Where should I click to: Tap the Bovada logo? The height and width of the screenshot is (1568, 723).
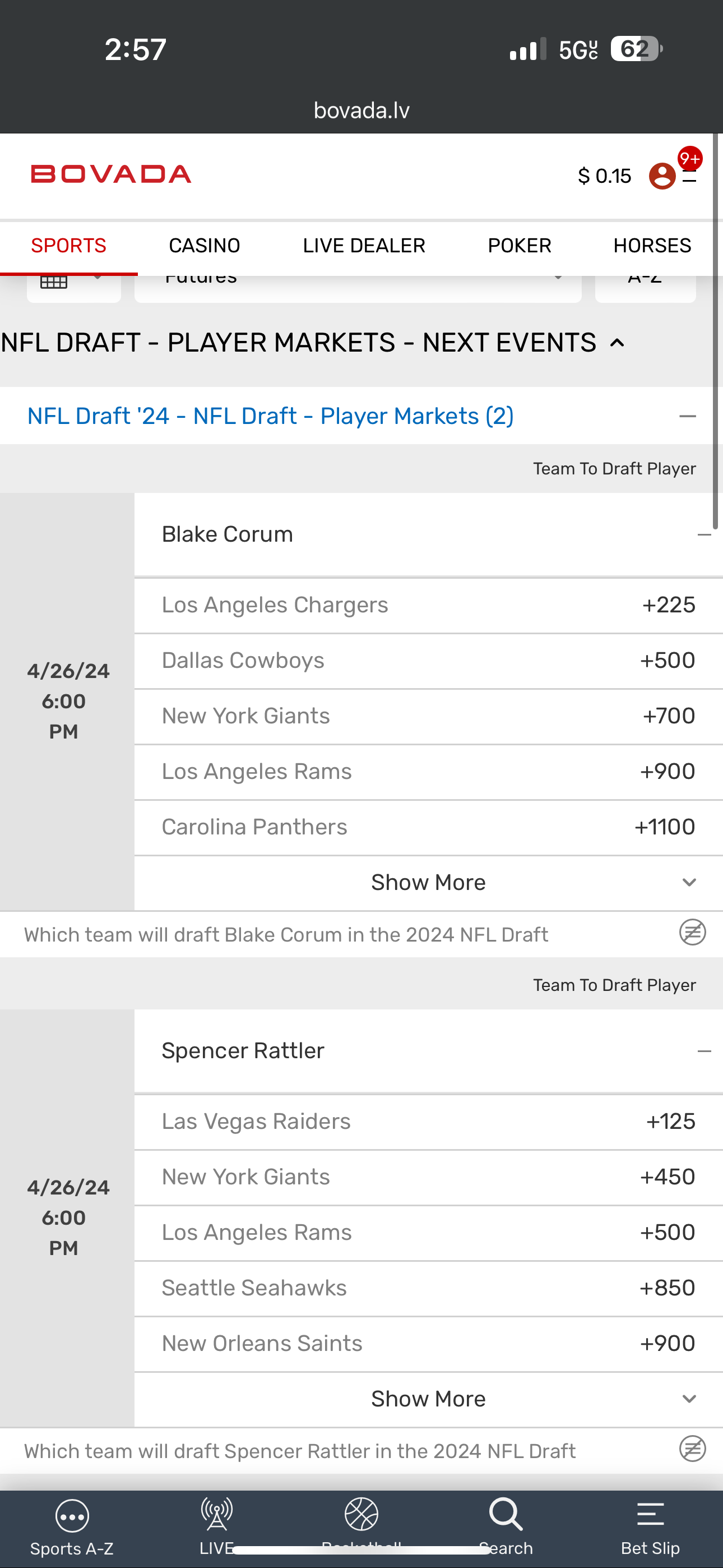click(111, 175)
